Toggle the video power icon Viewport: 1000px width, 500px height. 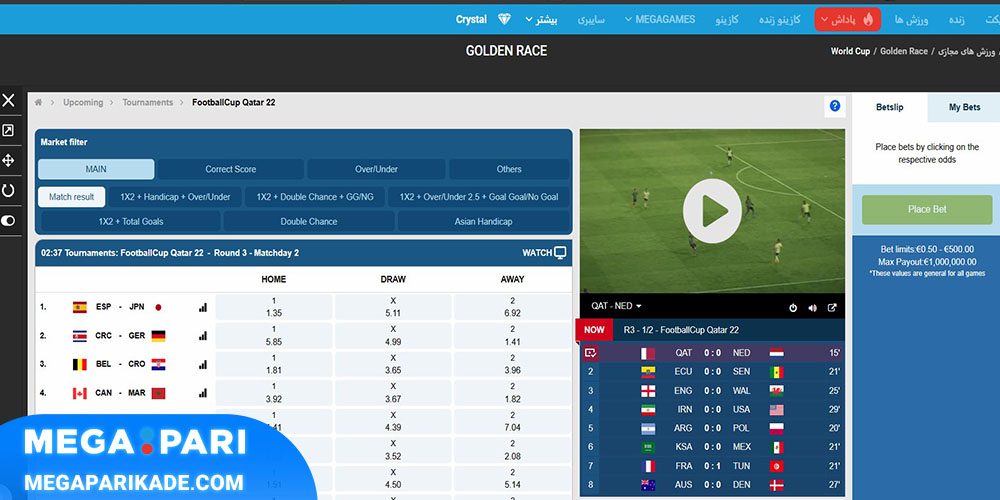(x=793, y=307)
